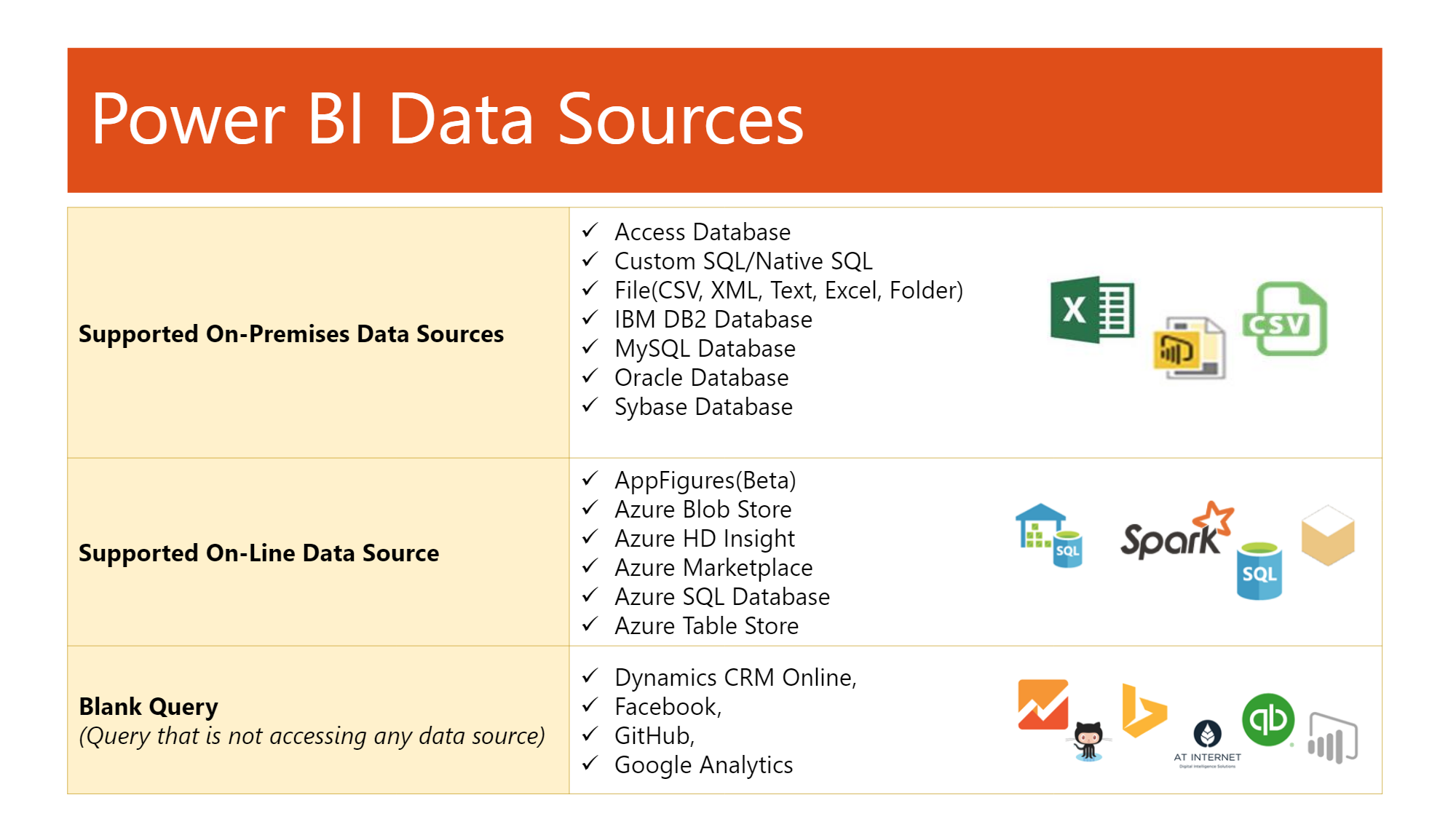The image size is (1456, 819).
Task: Click the Bing logo icon
Action: tap(1144, 711)
